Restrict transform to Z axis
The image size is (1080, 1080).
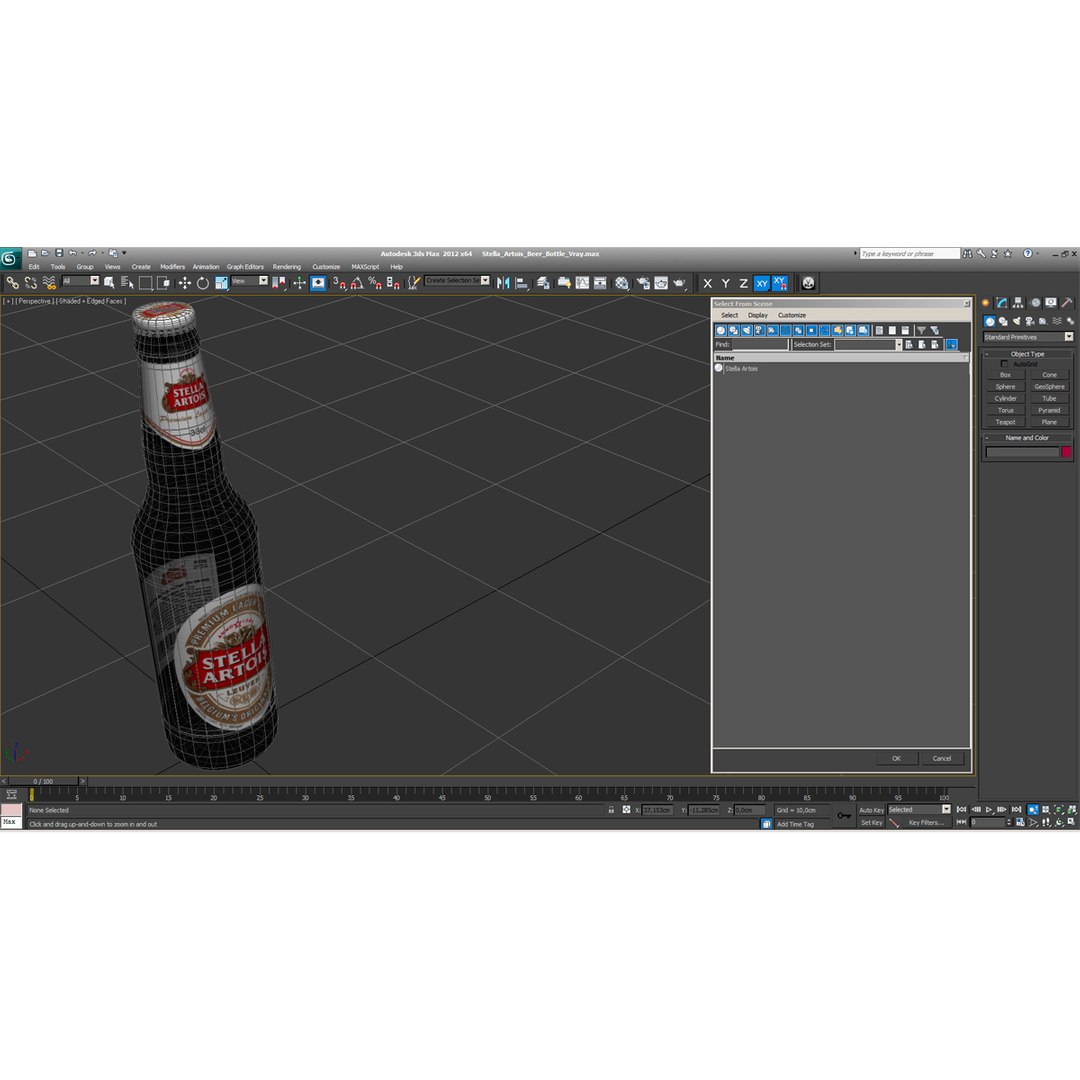[x=743, y=283]
